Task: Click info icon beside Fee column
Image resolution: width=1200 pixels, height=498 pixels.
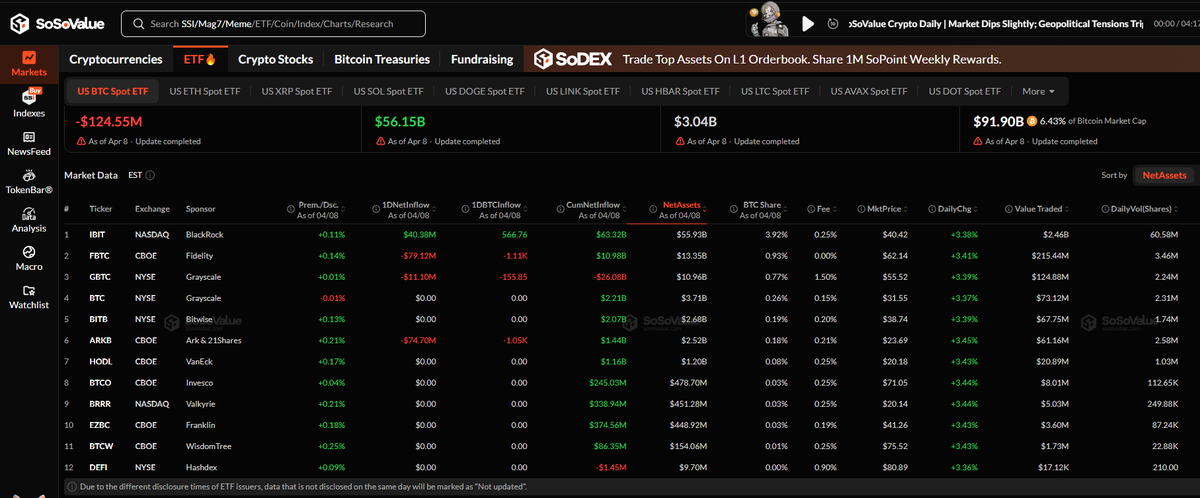Action: (810, 209)
